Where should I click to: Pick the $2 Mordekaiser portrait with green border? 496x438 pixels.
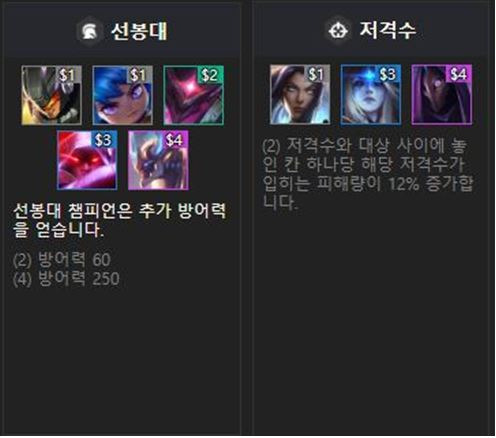coord(194,95)
